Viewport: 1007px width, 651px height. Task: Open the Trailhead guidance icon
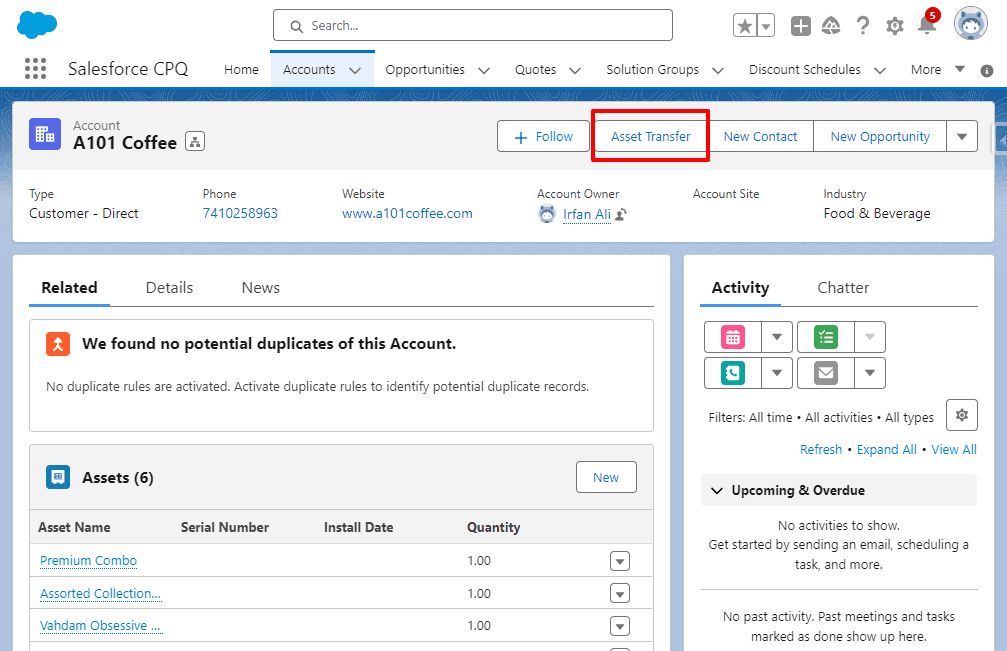click(x=831, y=26)
